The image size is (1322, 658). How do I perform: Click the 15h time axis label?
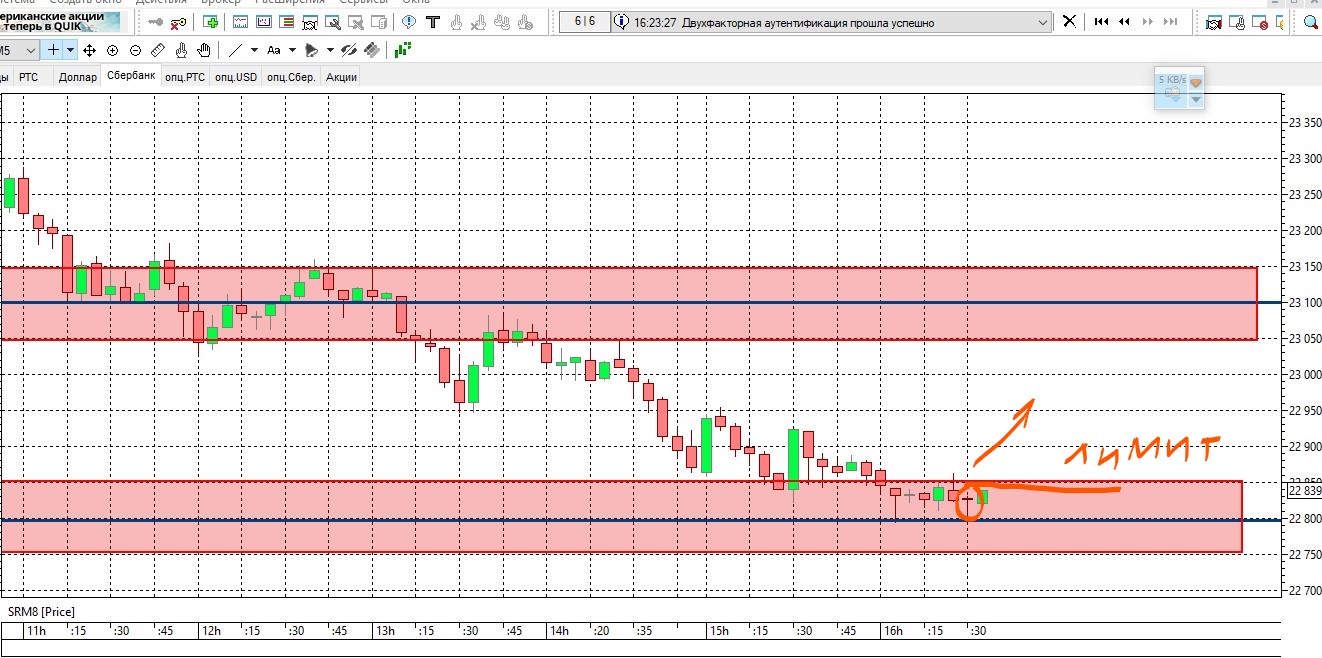coord(718,631)
